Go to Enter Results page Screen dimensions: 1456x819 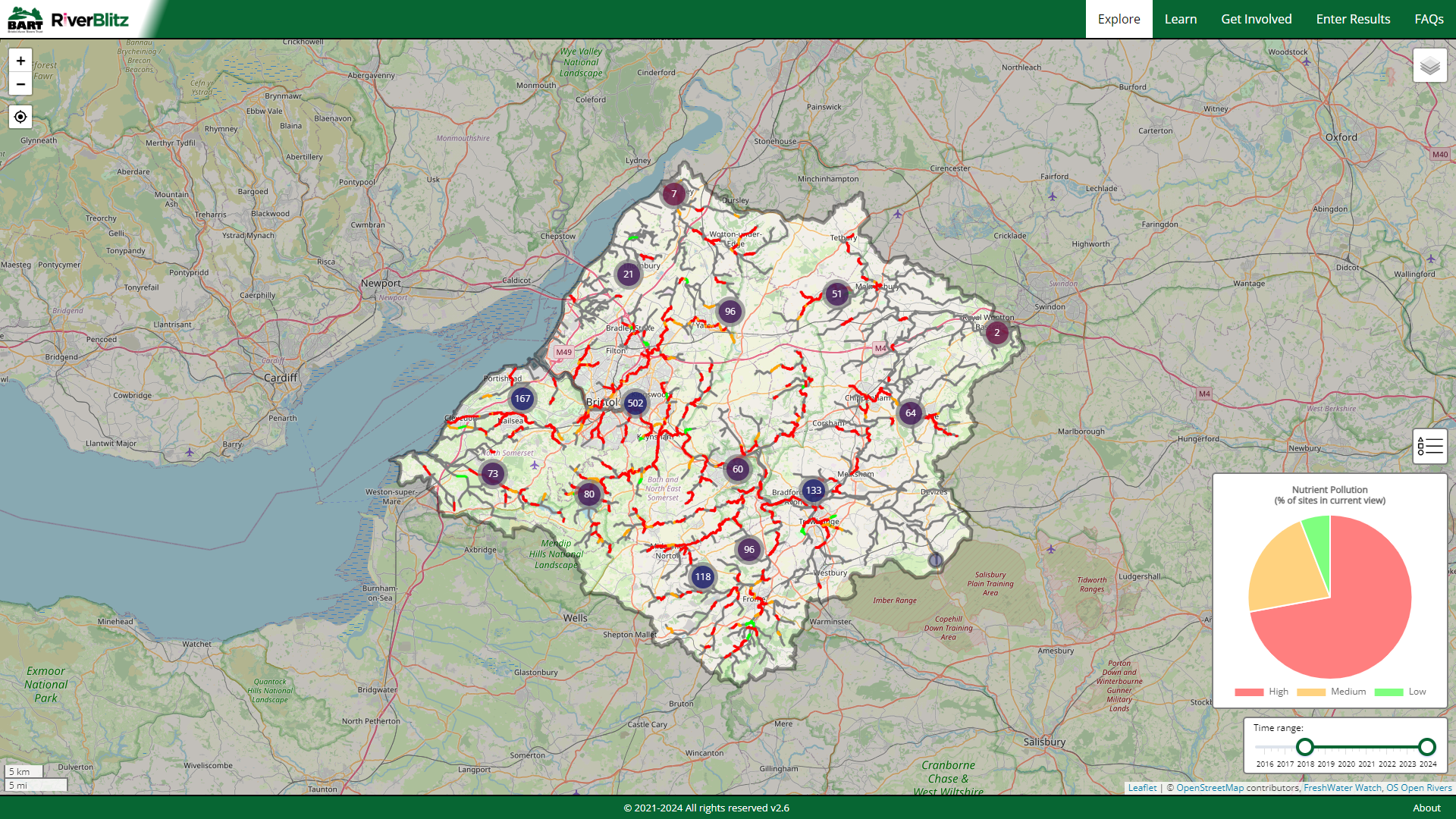1353,19
